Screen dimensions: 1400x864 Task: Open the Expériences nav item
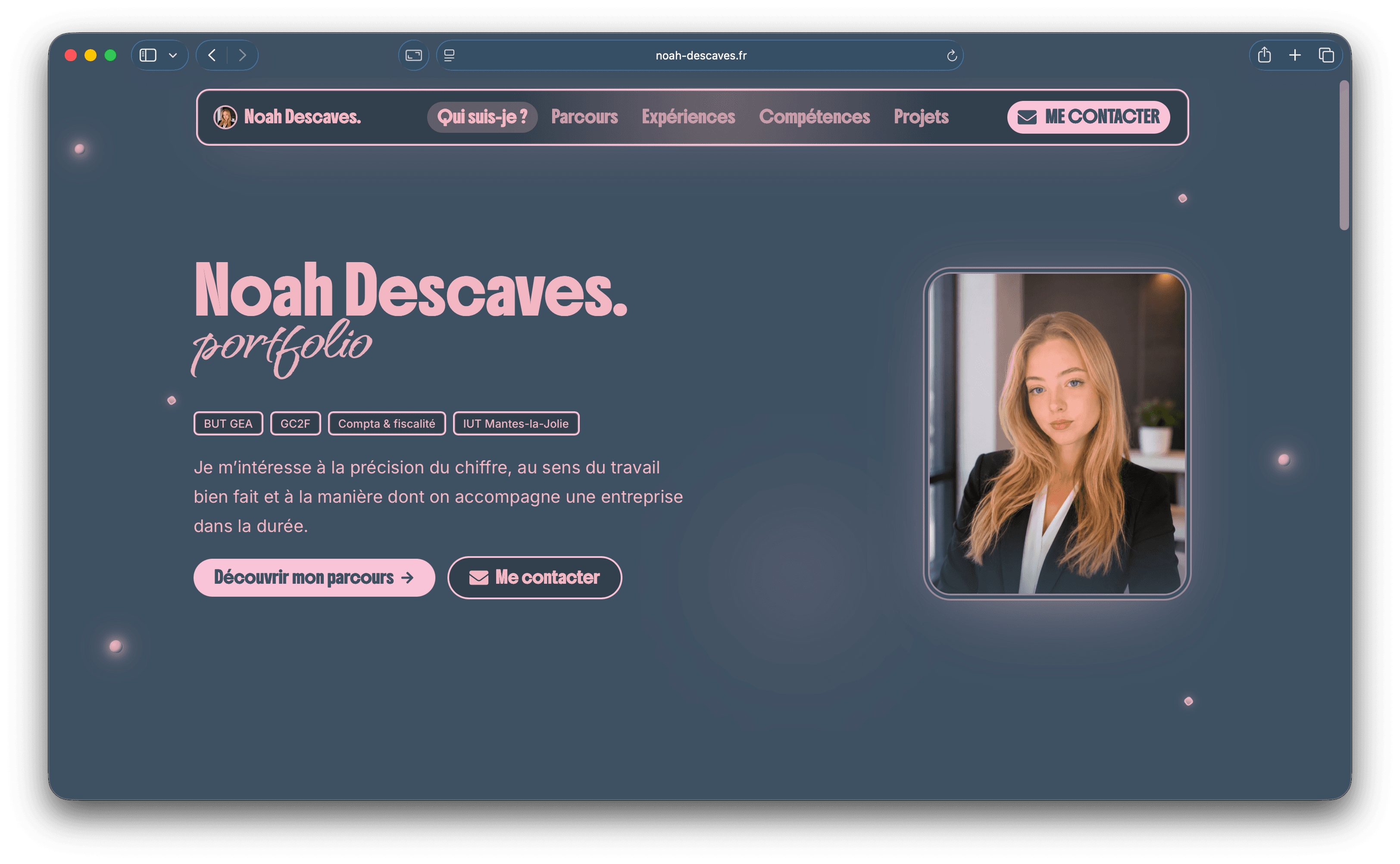pos(688,117)
